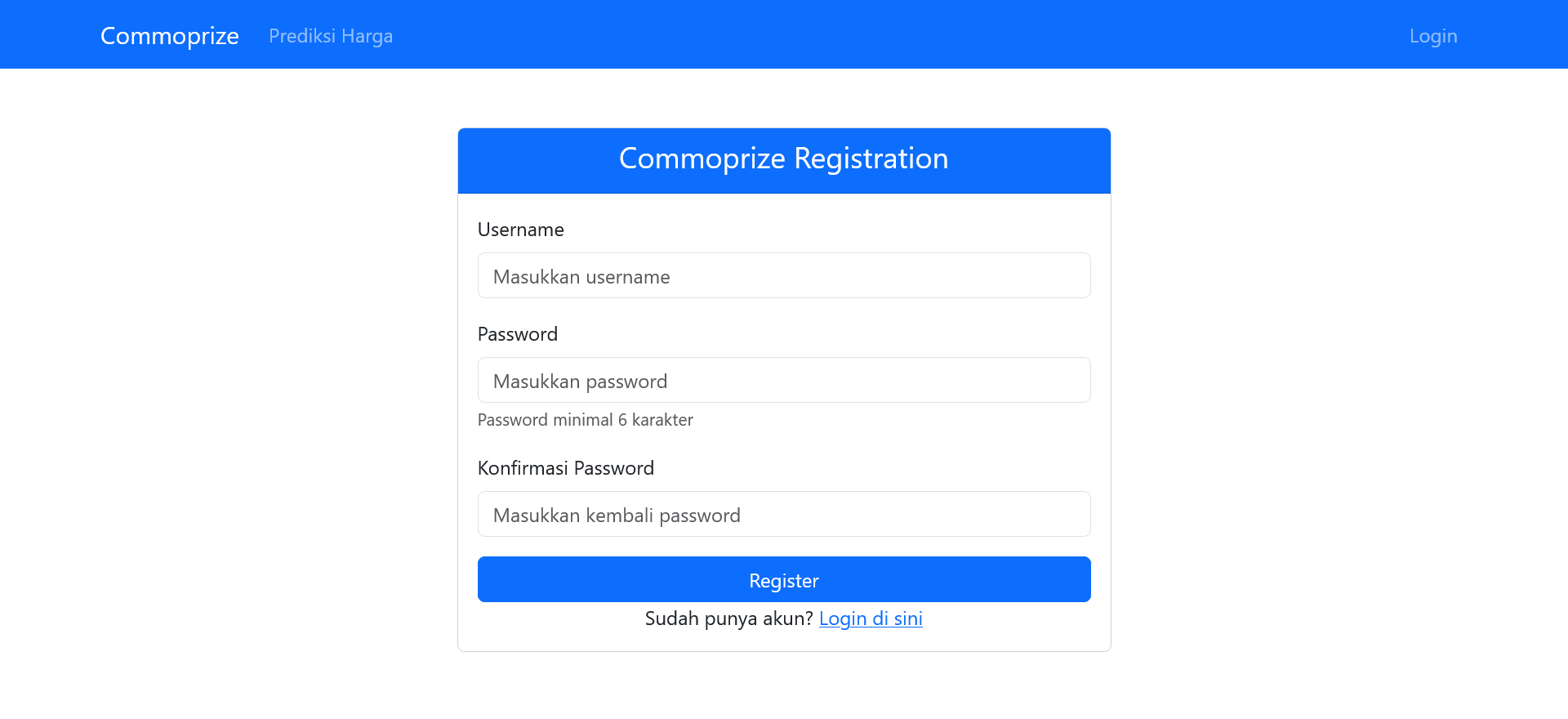
Task: Select the Konfirmasi Password input field
Action: (x=783, y=515)
